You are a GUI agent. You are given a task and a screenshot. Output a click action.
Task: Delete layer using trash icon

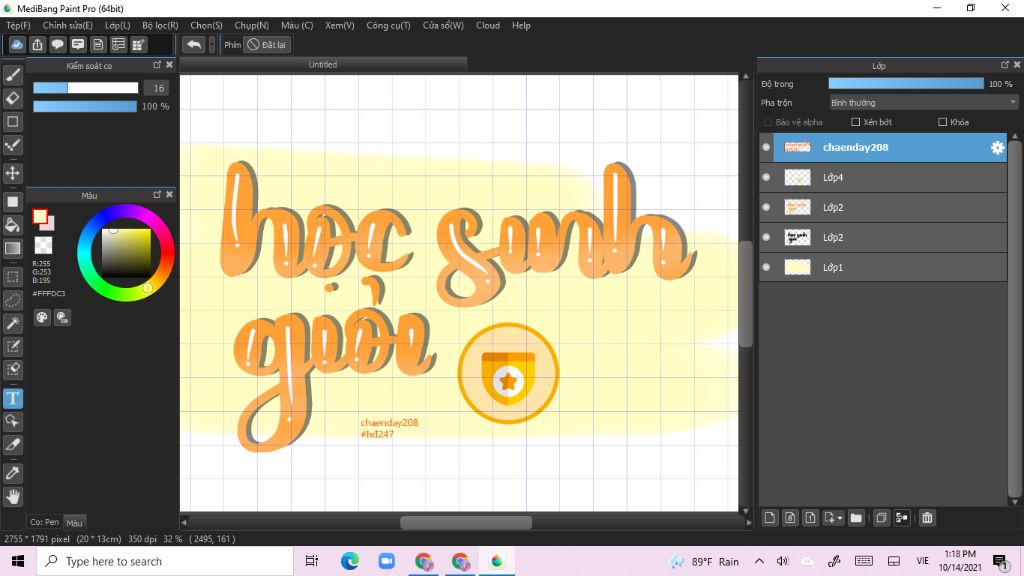927,517
